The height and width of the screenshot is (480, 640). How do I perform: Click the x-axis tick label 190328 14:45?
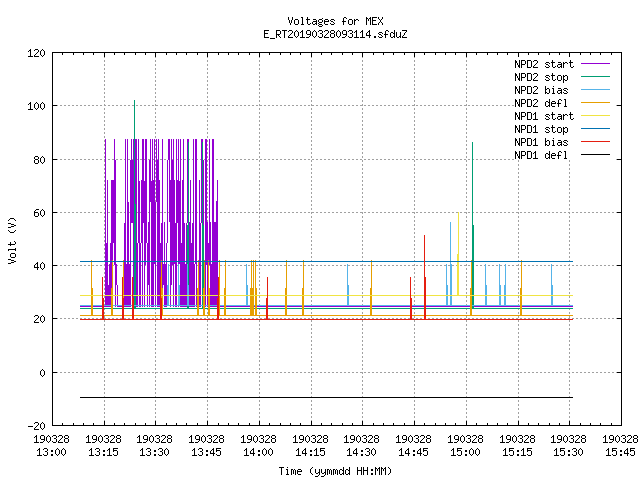coord(413,446)
